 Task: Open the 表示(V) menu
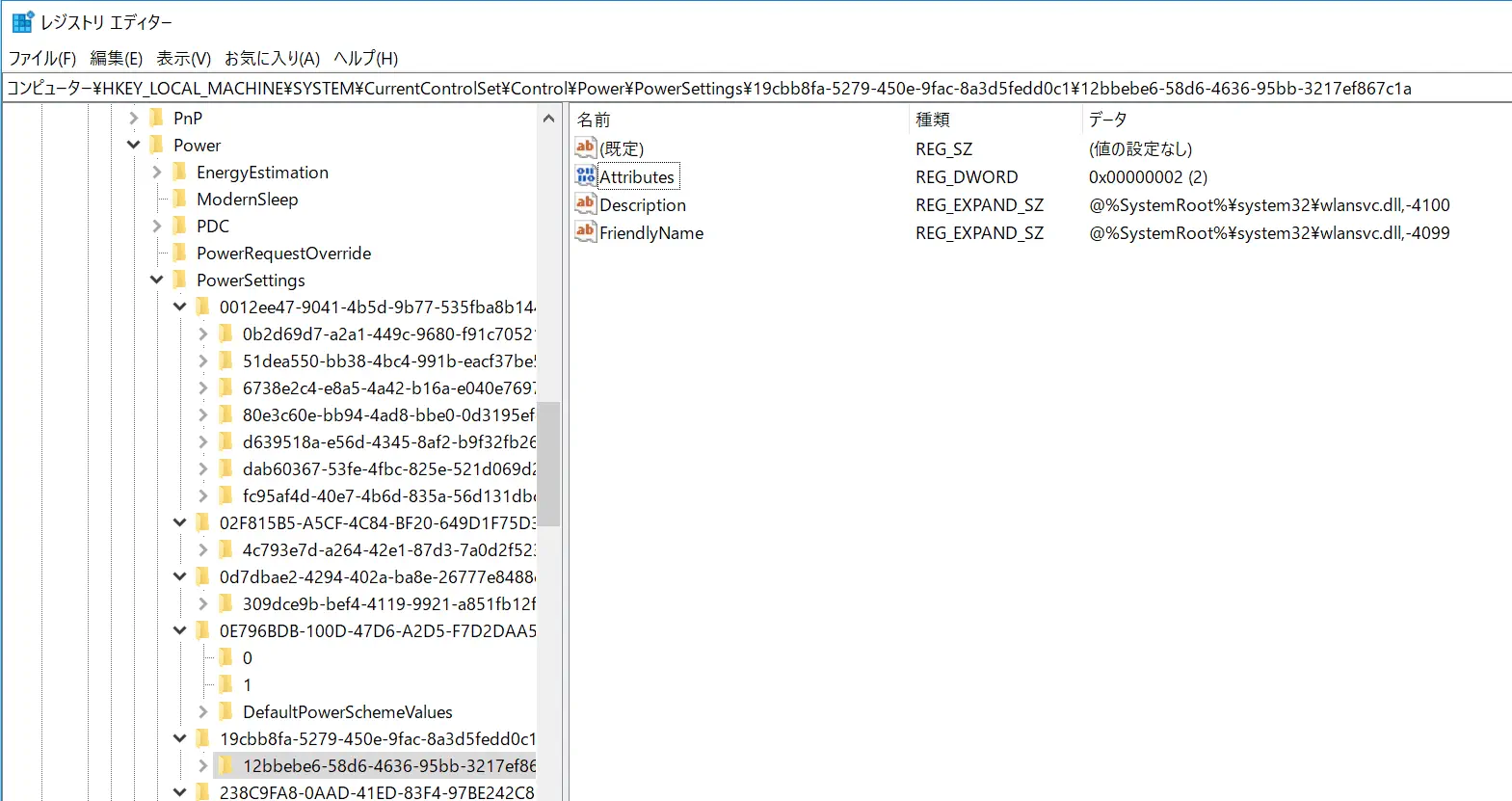[x=183, y=59]
